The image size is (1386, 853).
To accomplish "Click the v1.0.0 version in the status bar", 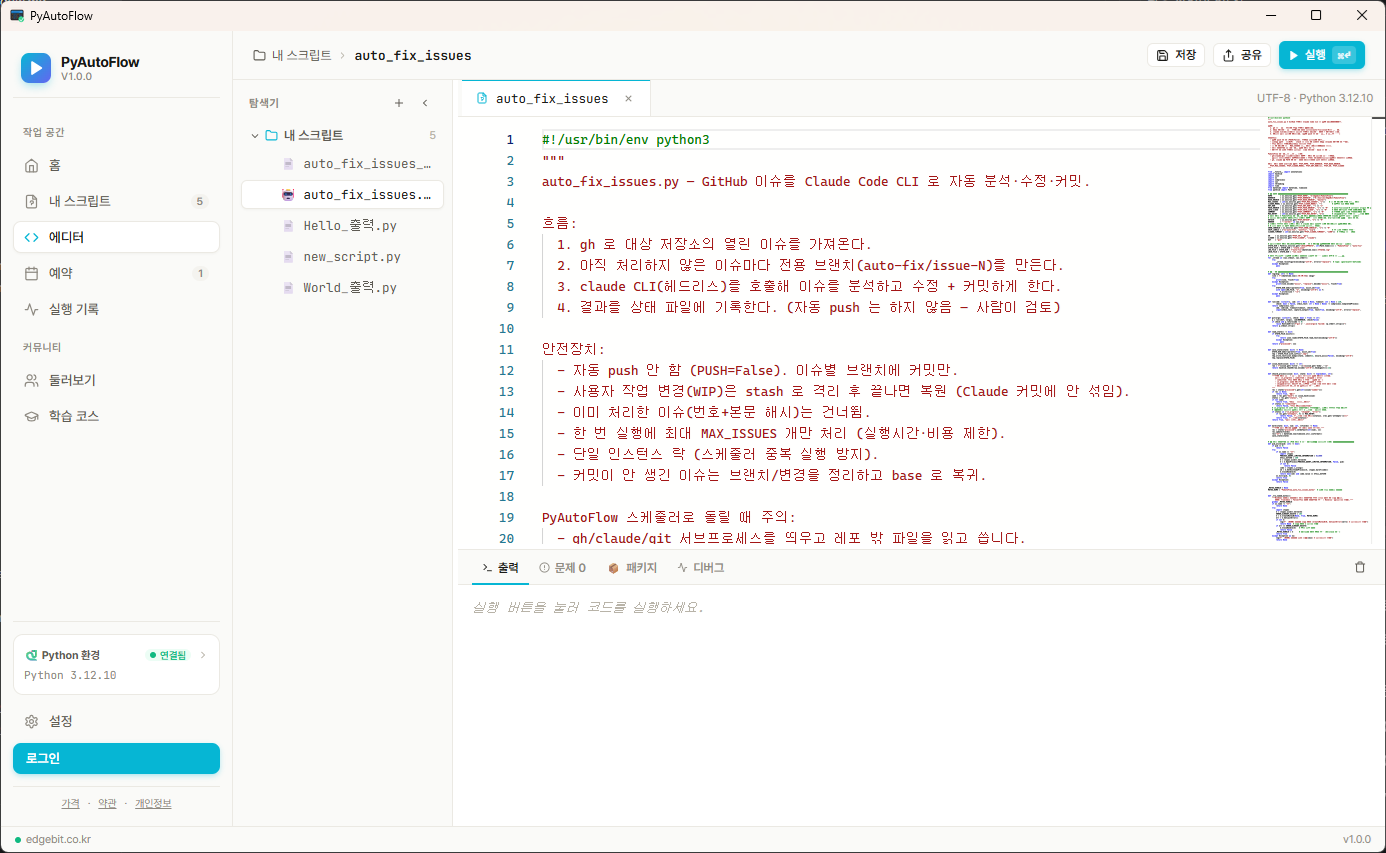I will tap(1357, 840).
